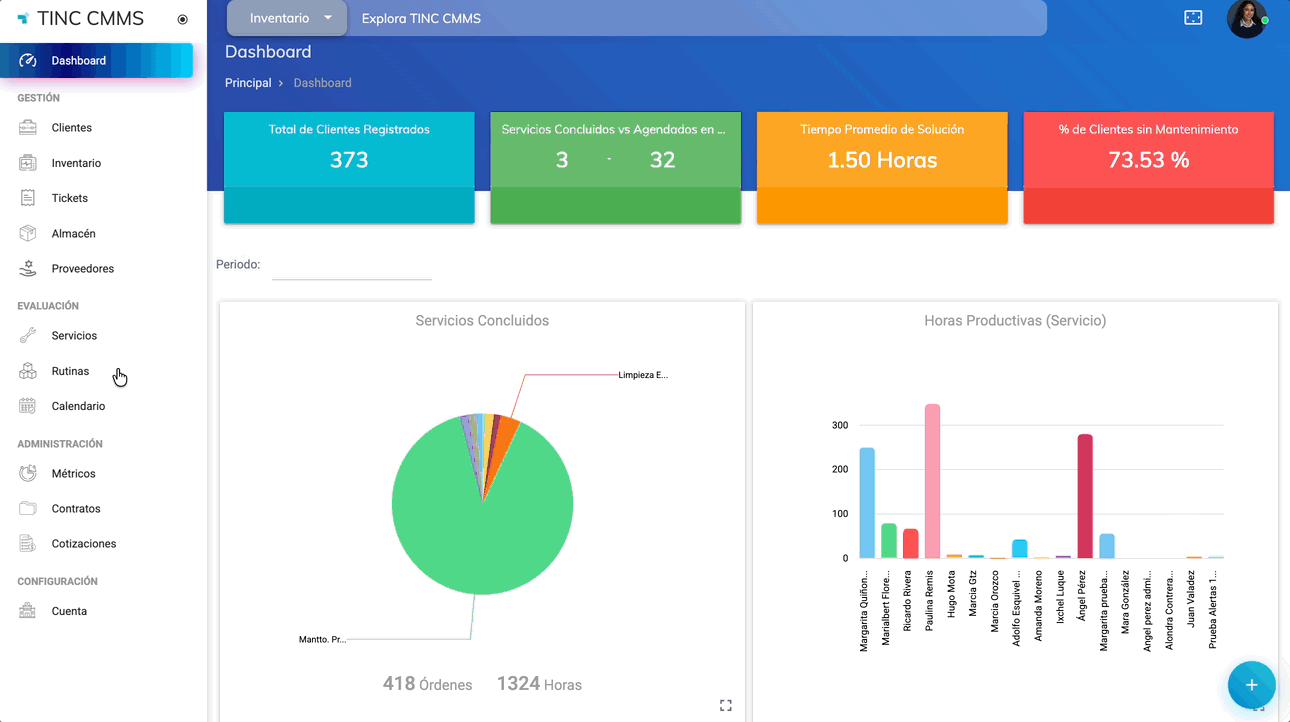Click the Clientes briefcase icon in sidebar

click(28, 128)
